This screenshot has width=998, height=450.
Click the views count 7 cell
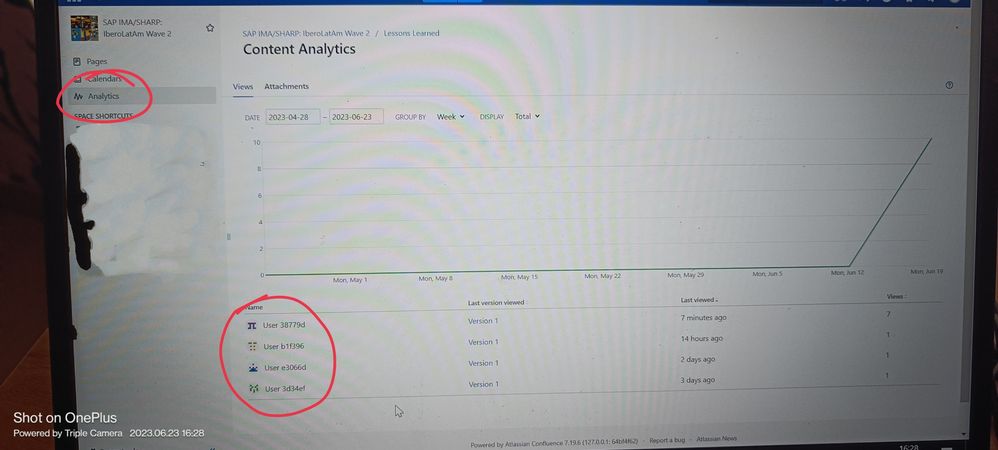click(x=888, y=314)
